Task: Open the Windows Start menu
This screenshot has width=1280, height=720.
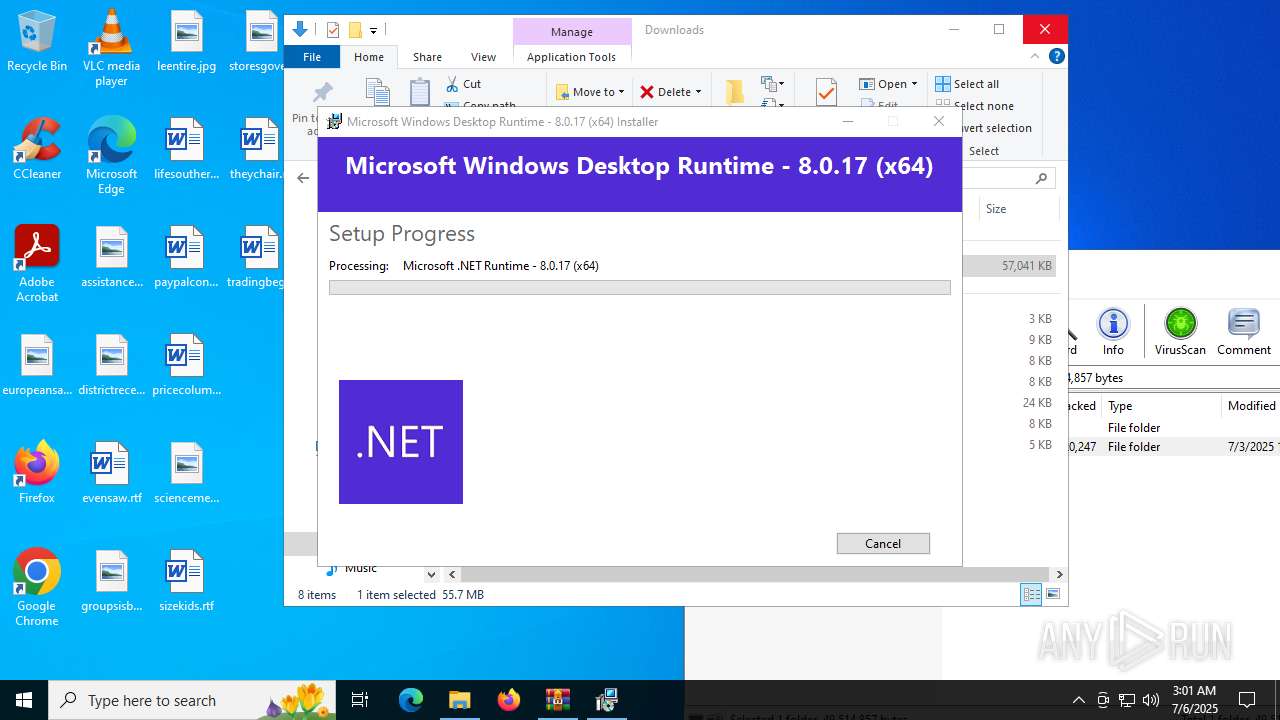Action: click(24, 700)
